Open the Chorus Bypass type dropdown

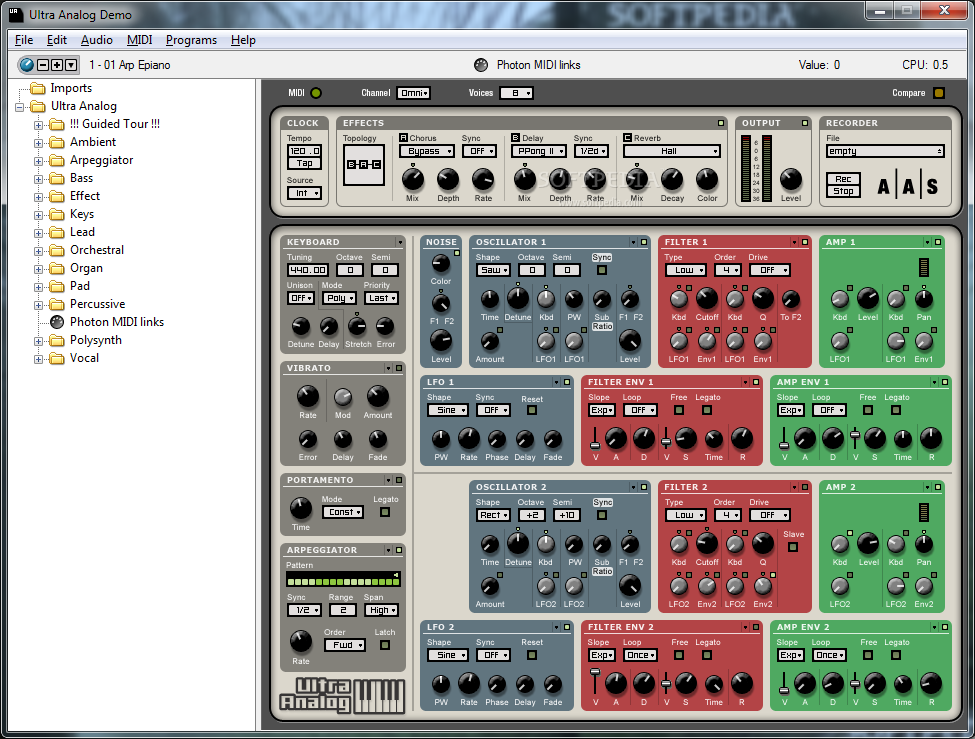coord(427,151)
